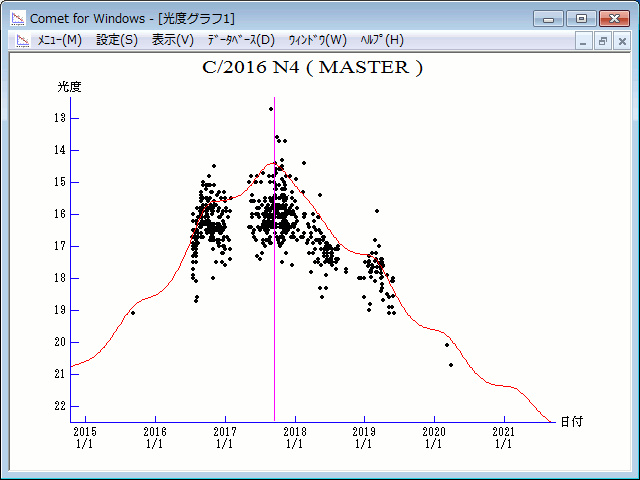640x480 pixels.
Task: Minimize the Comet for Windows application
Action: click(x=547, y=18)
